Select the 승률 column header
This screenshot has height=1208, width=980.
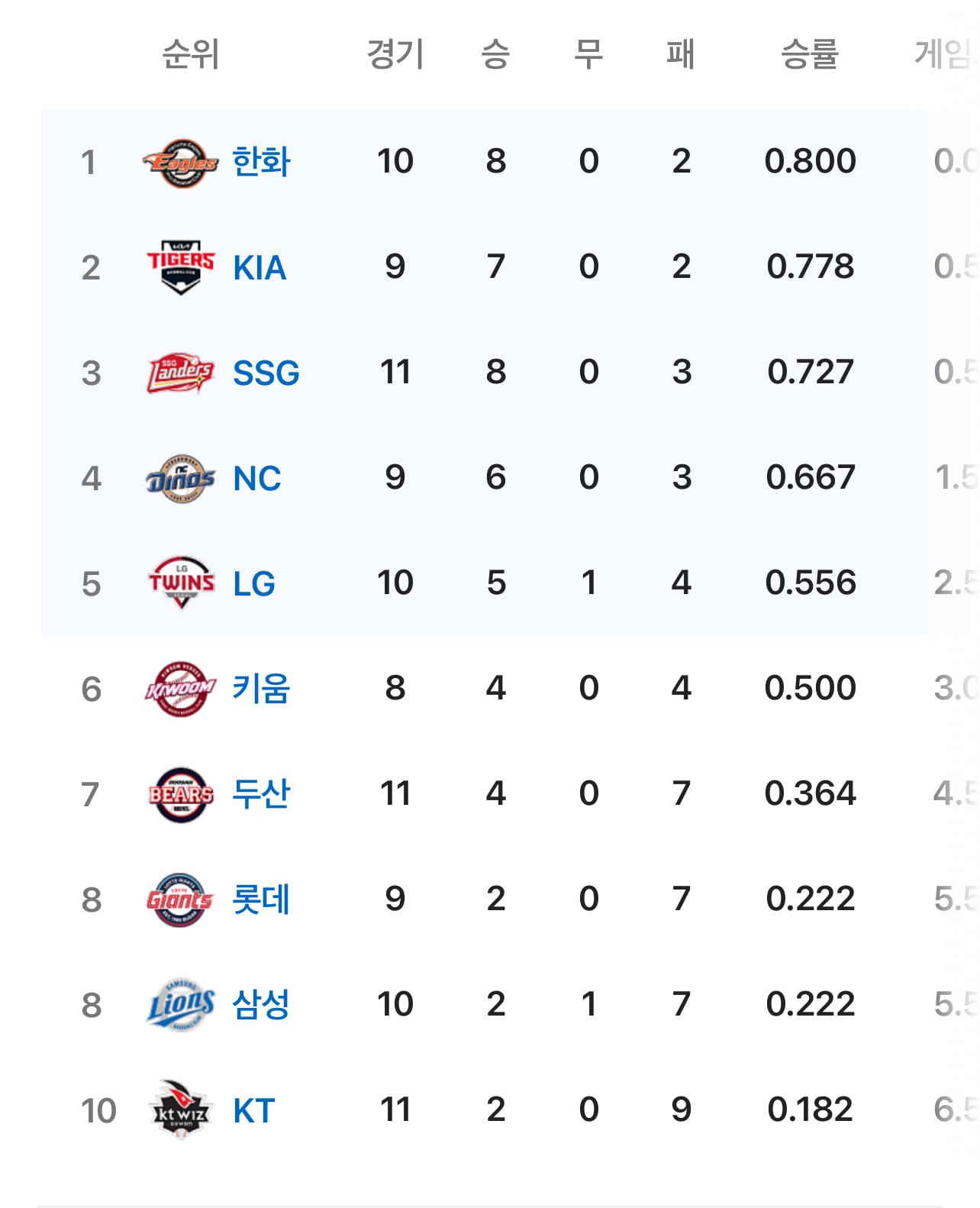coord(810,54)
